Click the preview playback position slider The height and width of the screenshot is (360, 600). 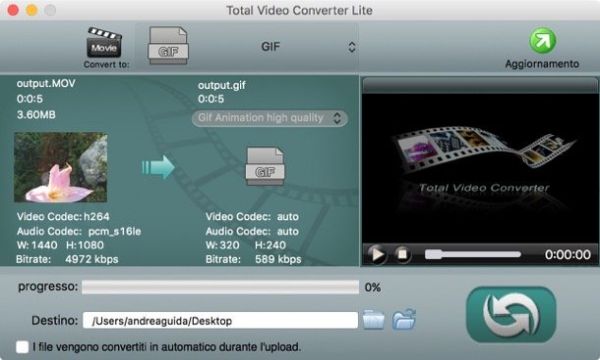tap(473, 254)
